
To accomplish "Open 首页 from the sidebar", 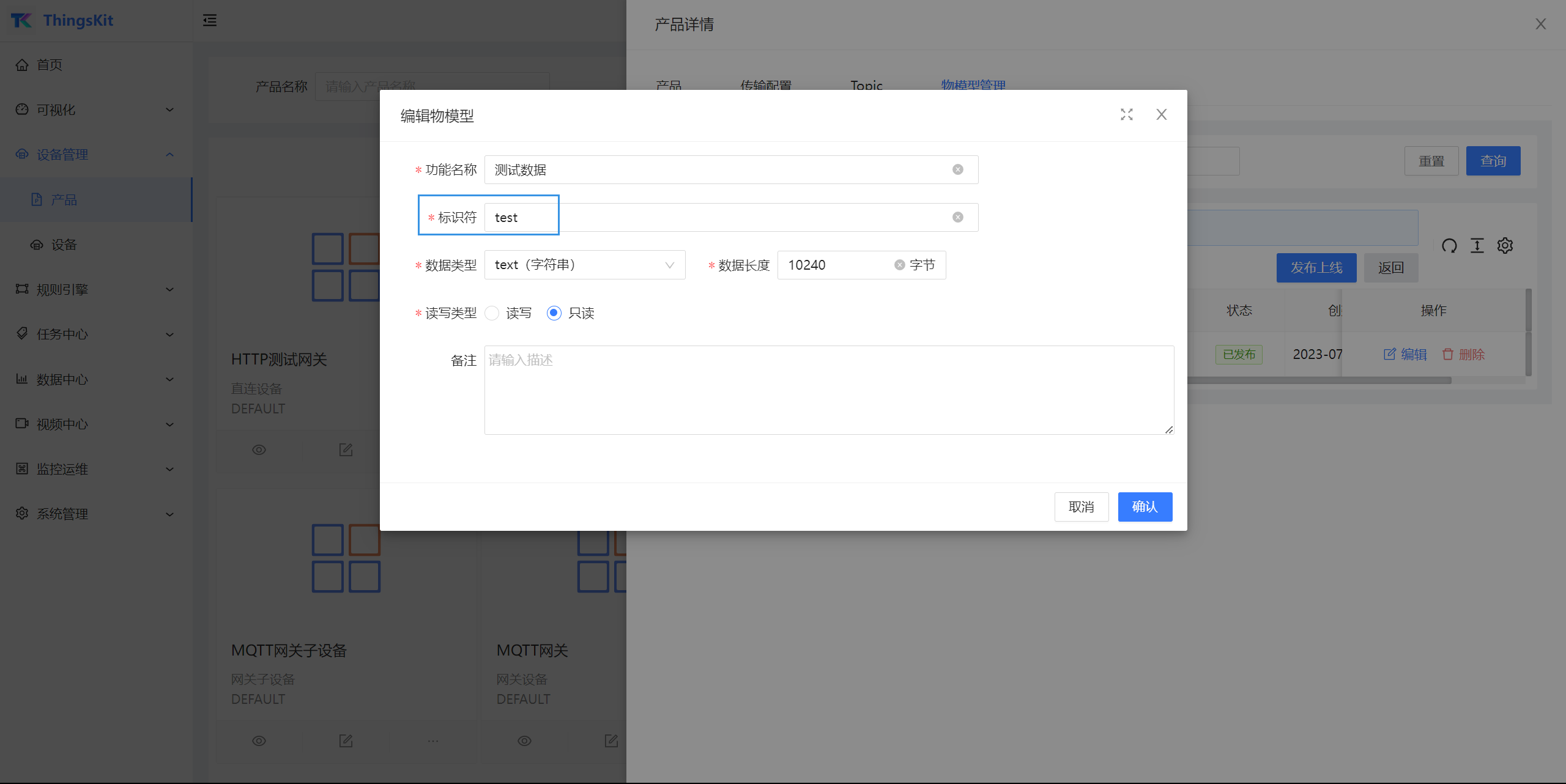I will (49, 65).
